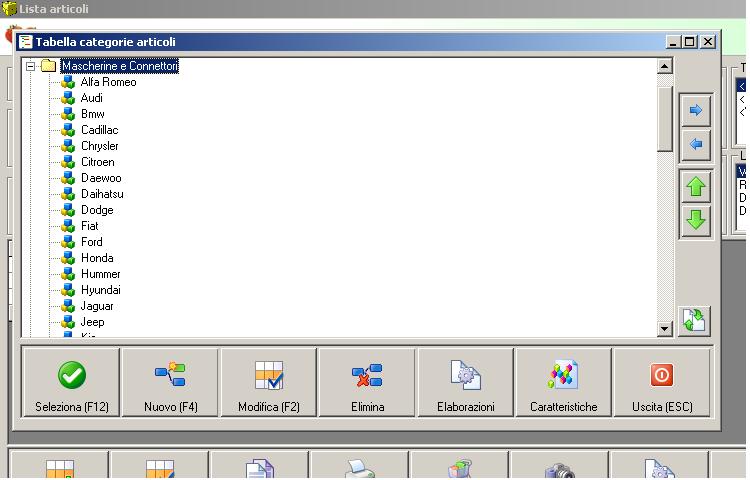Delete the category with Elimina
The width and height of the screenshot is (750, 480).
coord(367,382)
